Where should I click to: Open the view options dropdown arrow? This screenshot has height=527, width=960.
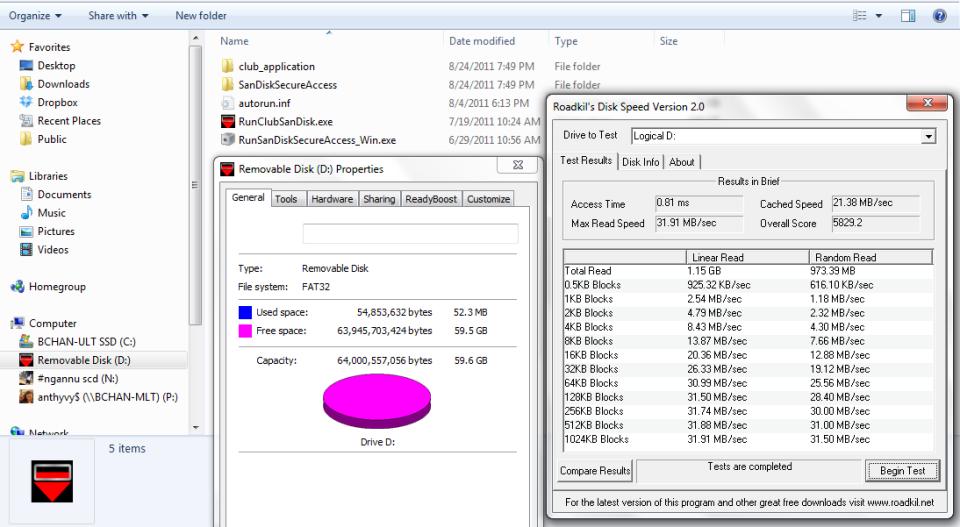[x=879, y=16]
